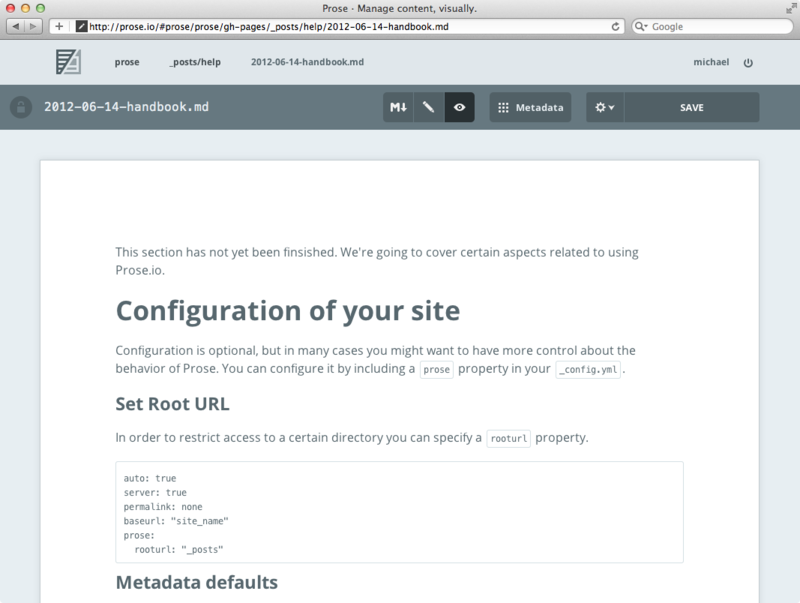Open the Metadata panel

click(x=530, y=107)
